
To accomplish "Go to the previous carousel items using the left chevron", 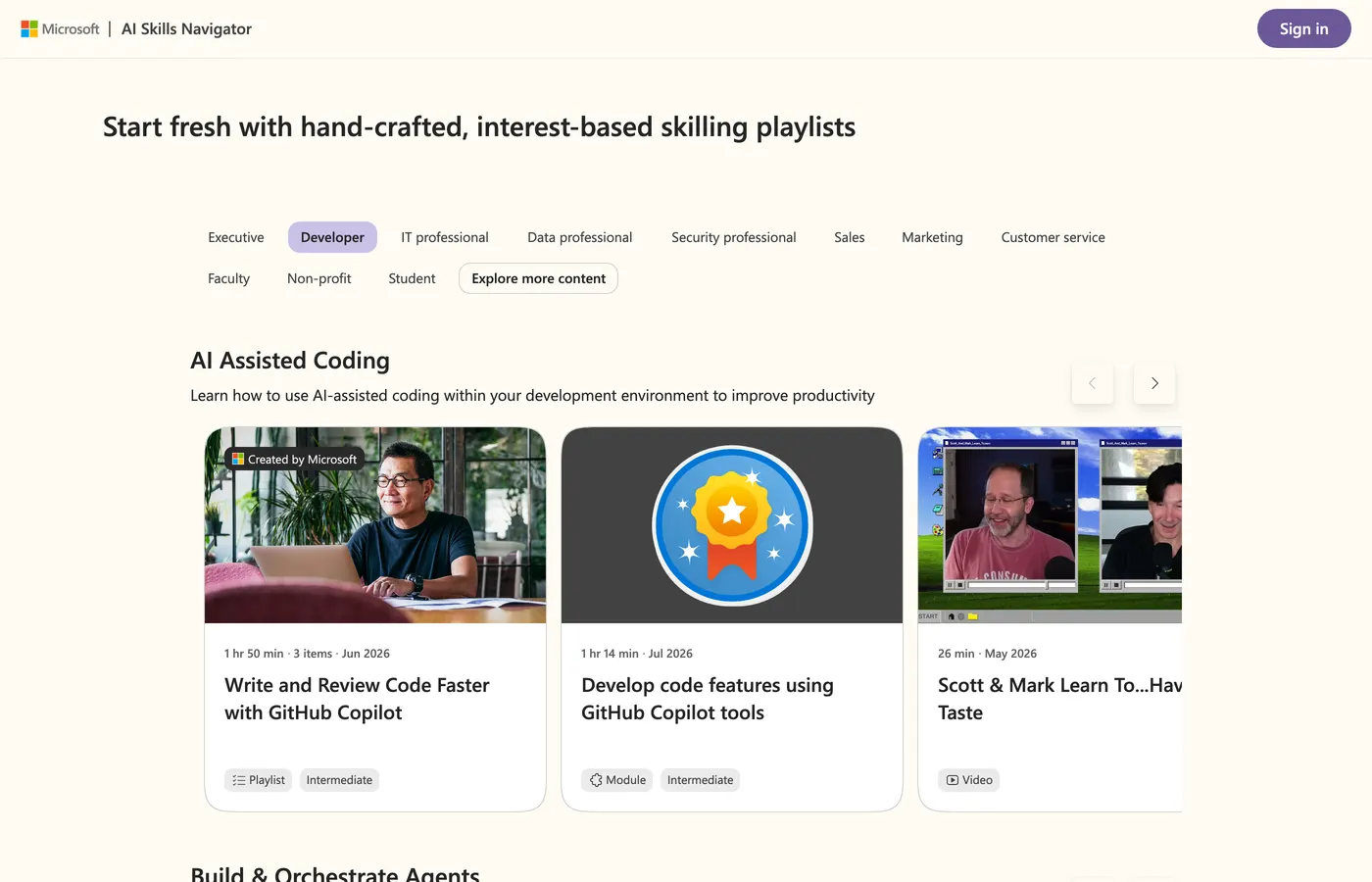I will [x=1093, y=383].
